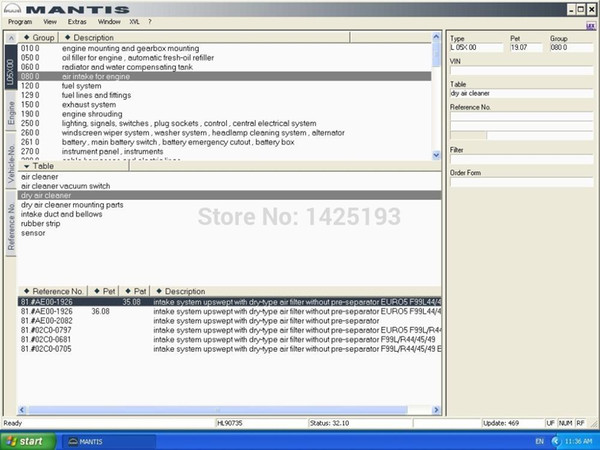Select group 129 0 fuel lines and fittings

225,95
